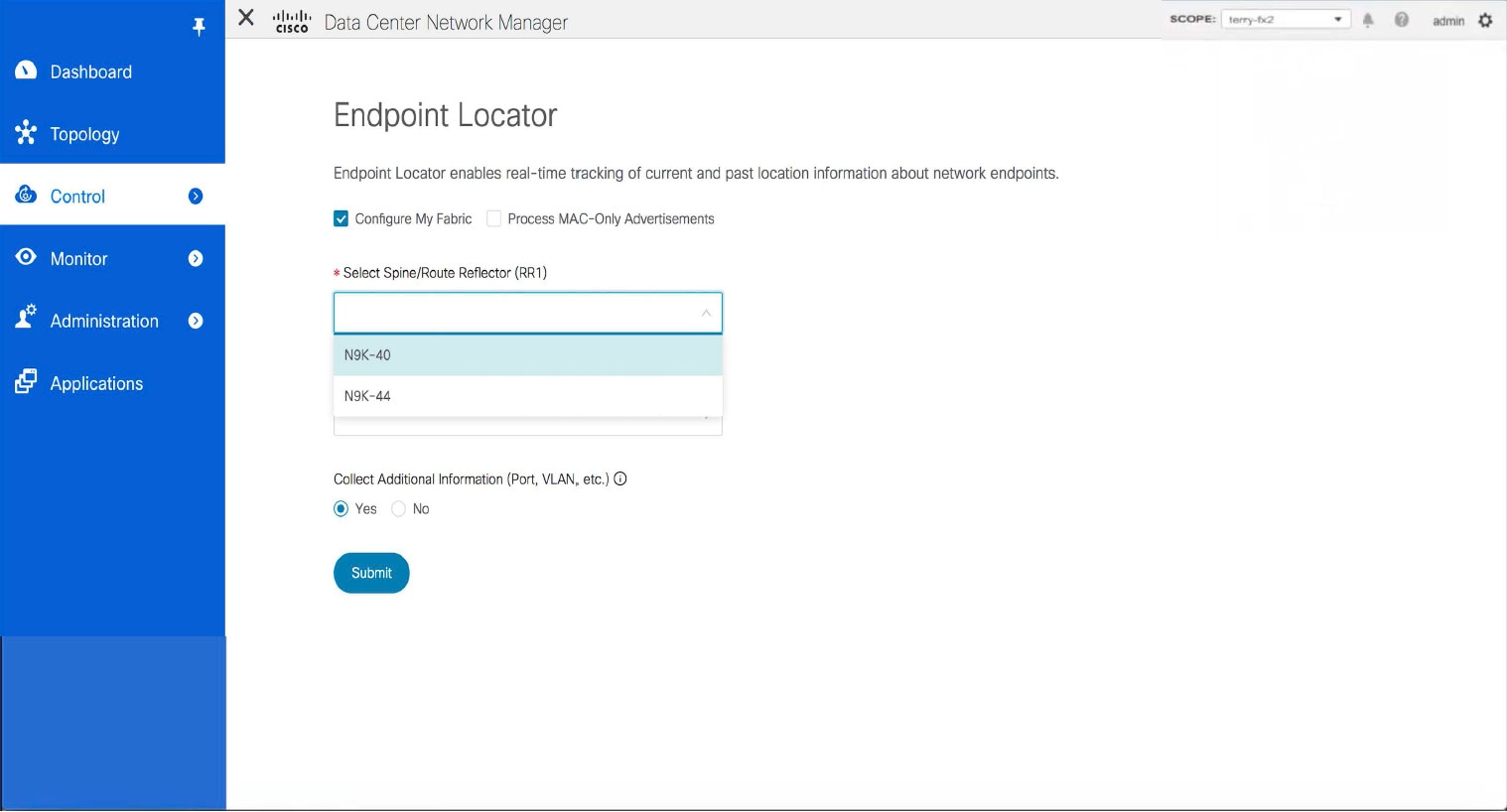
Task: Click the Monitor eye icon
Action: pyautogui.click(x=26, y=257)
